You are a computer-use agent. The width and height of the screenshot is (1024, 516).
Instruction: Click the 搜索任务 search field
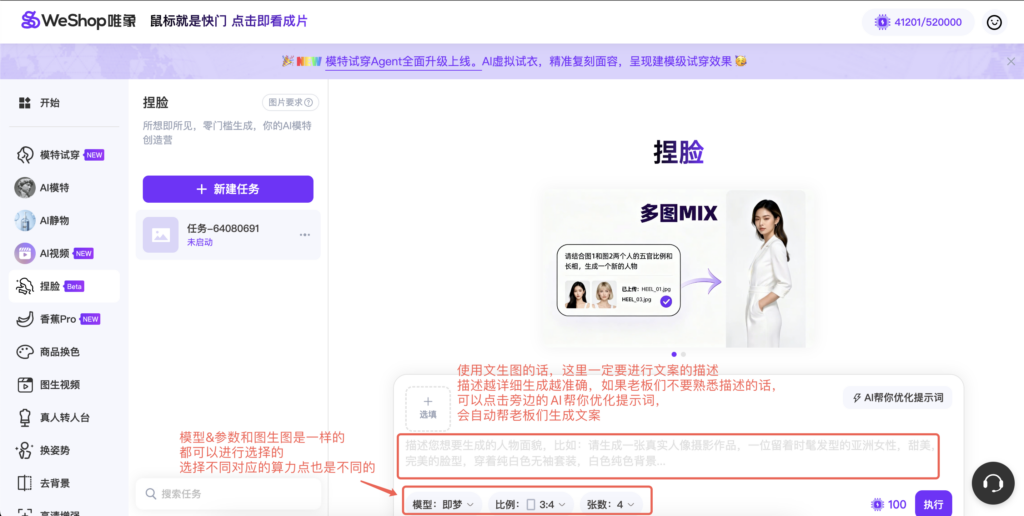tap(228, 493)
